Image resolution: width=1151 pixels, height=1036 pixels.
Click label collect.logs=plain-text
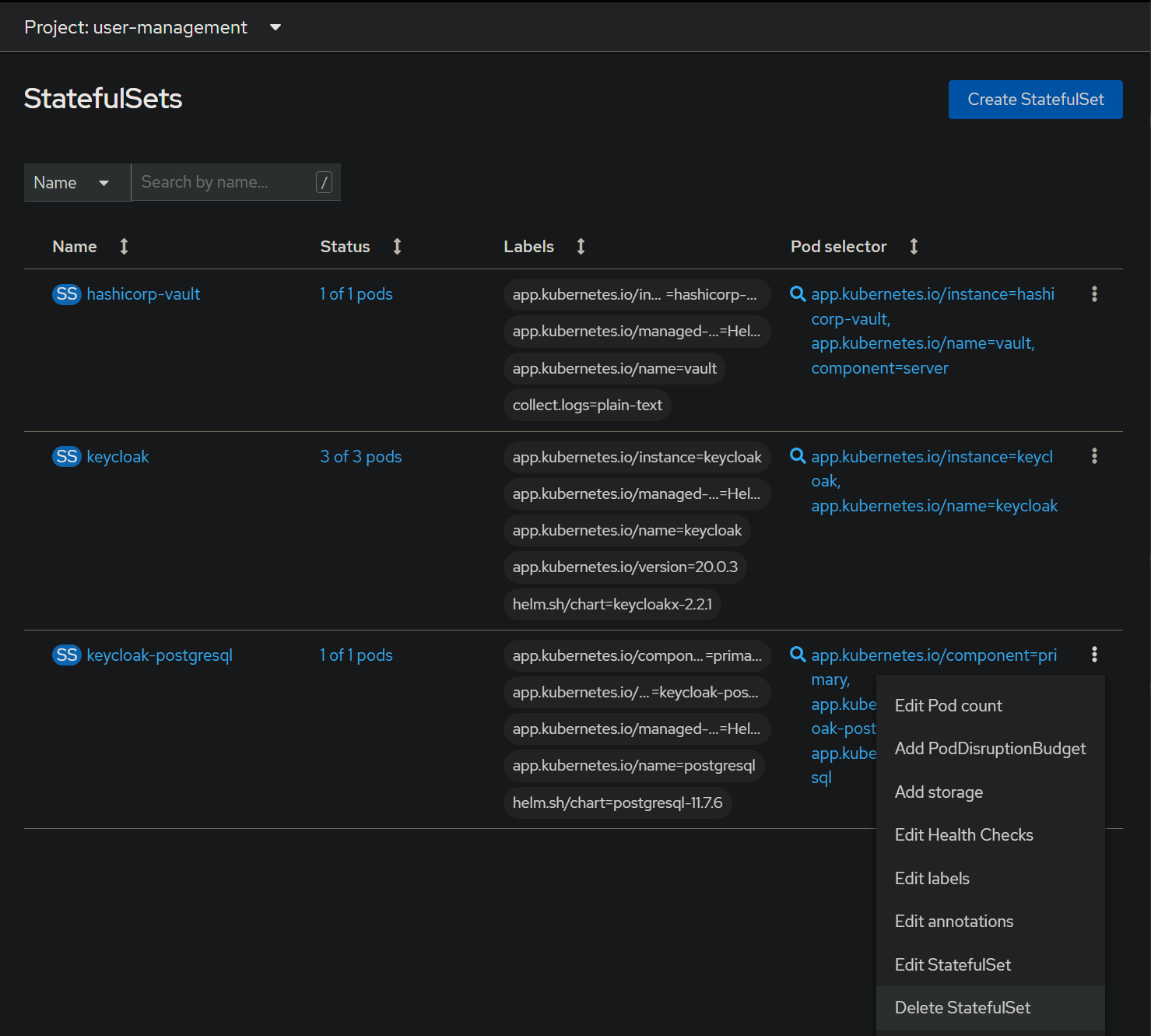(x=588, y=406)
